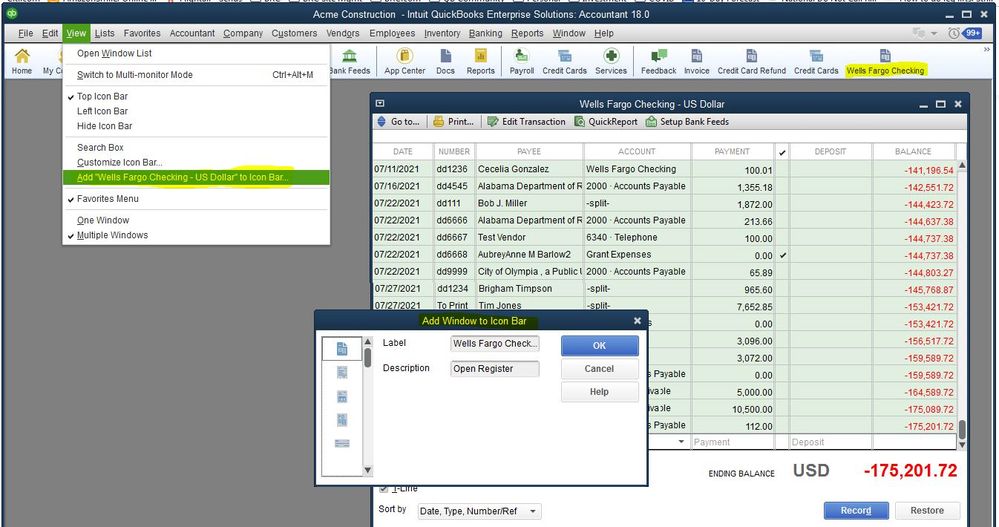Click the register vertical scrollbar thumb
The image size is (999, 527).
click(x=962, y=429)
